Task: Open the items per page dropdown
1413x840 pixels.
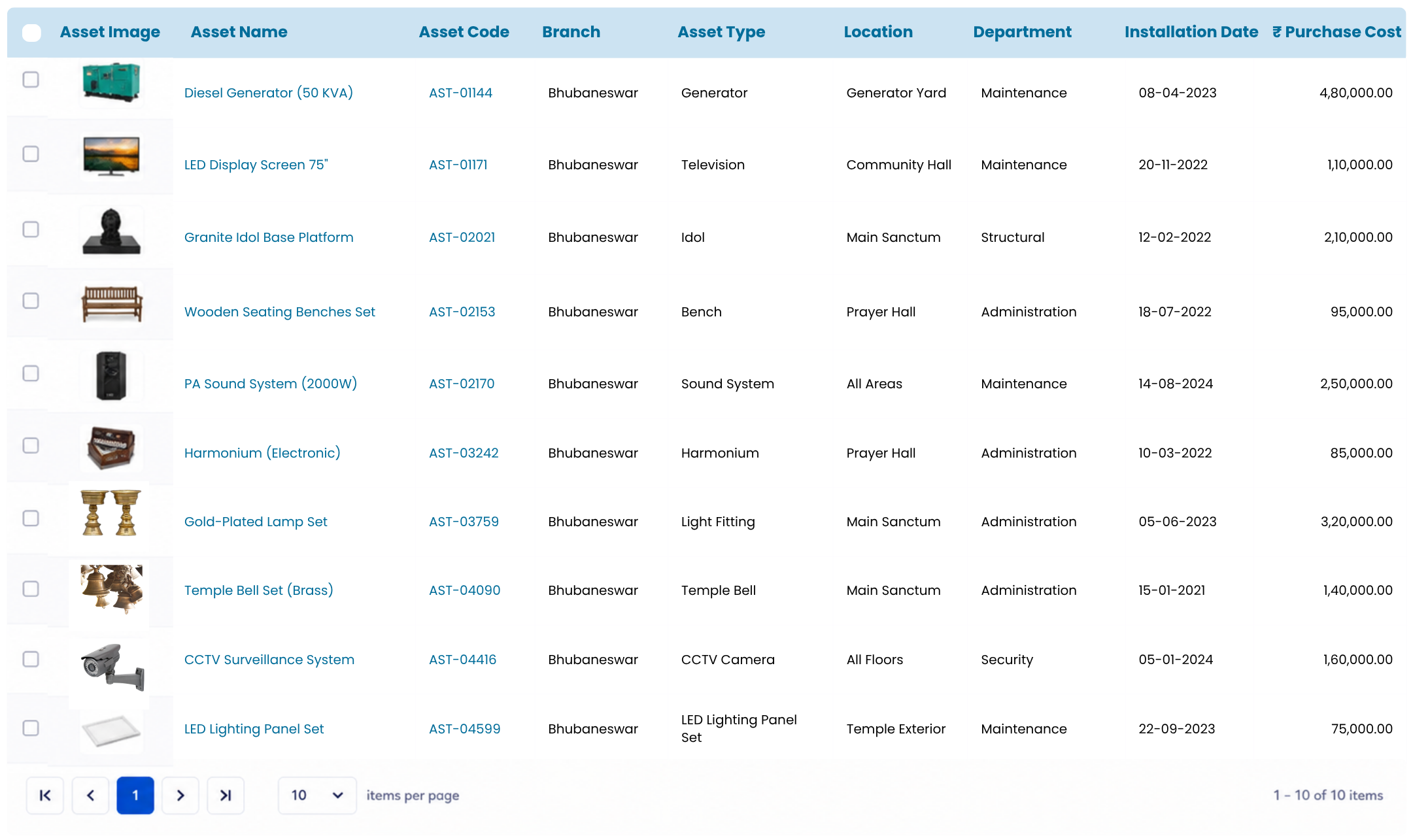Action: tap(317, 795)
